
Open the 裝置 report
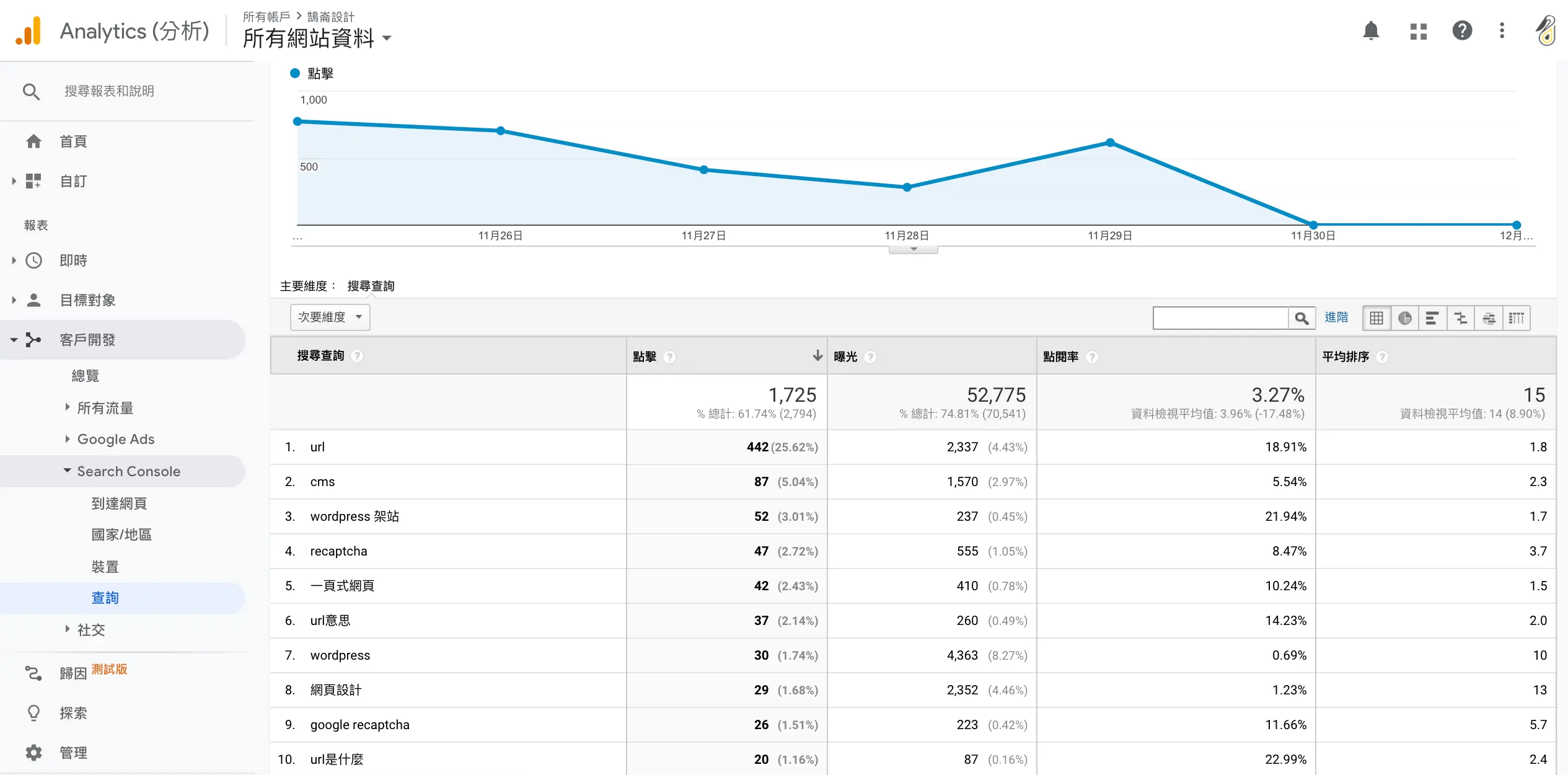pos(105,567)
